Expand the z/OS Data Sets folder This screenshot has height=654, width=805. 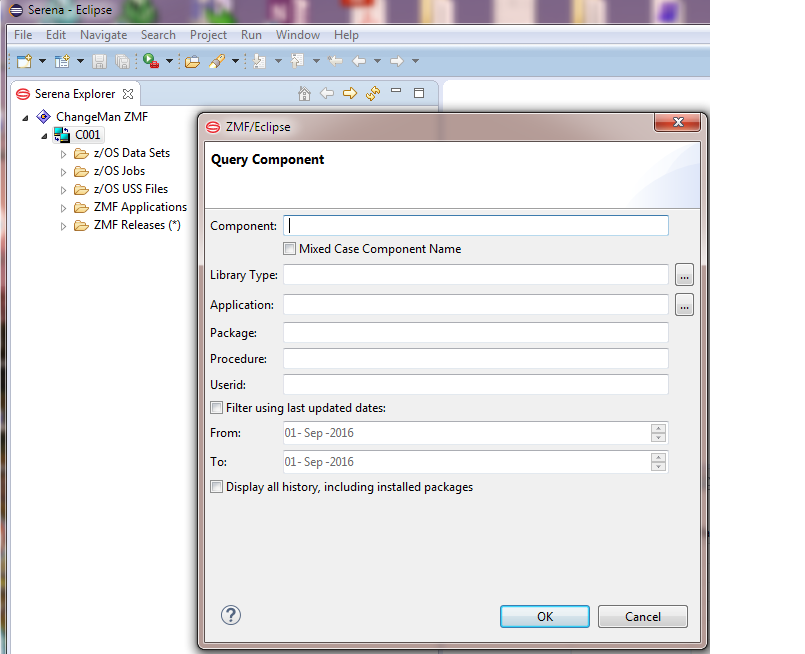(x=63, y=154)
